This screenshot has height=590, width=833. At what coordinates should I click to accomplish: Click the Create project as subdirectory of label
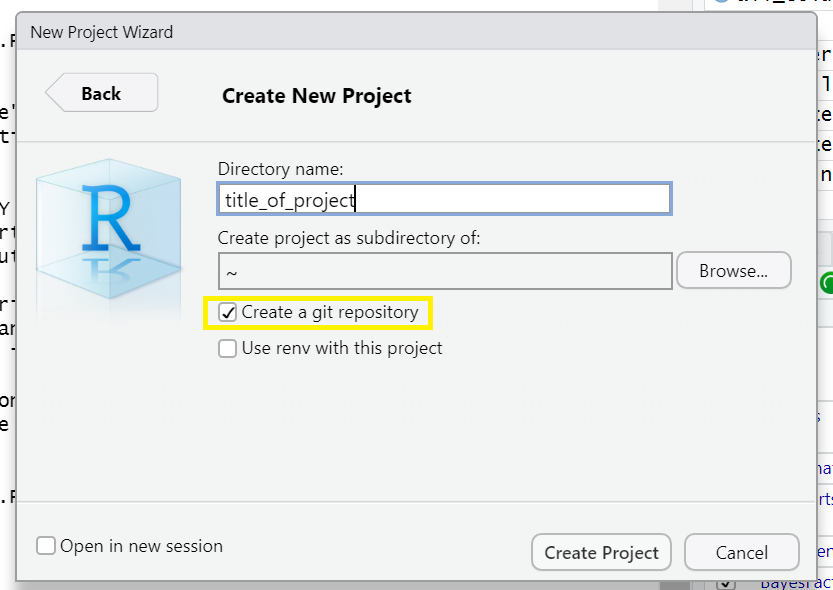click(x=349, y=238)
